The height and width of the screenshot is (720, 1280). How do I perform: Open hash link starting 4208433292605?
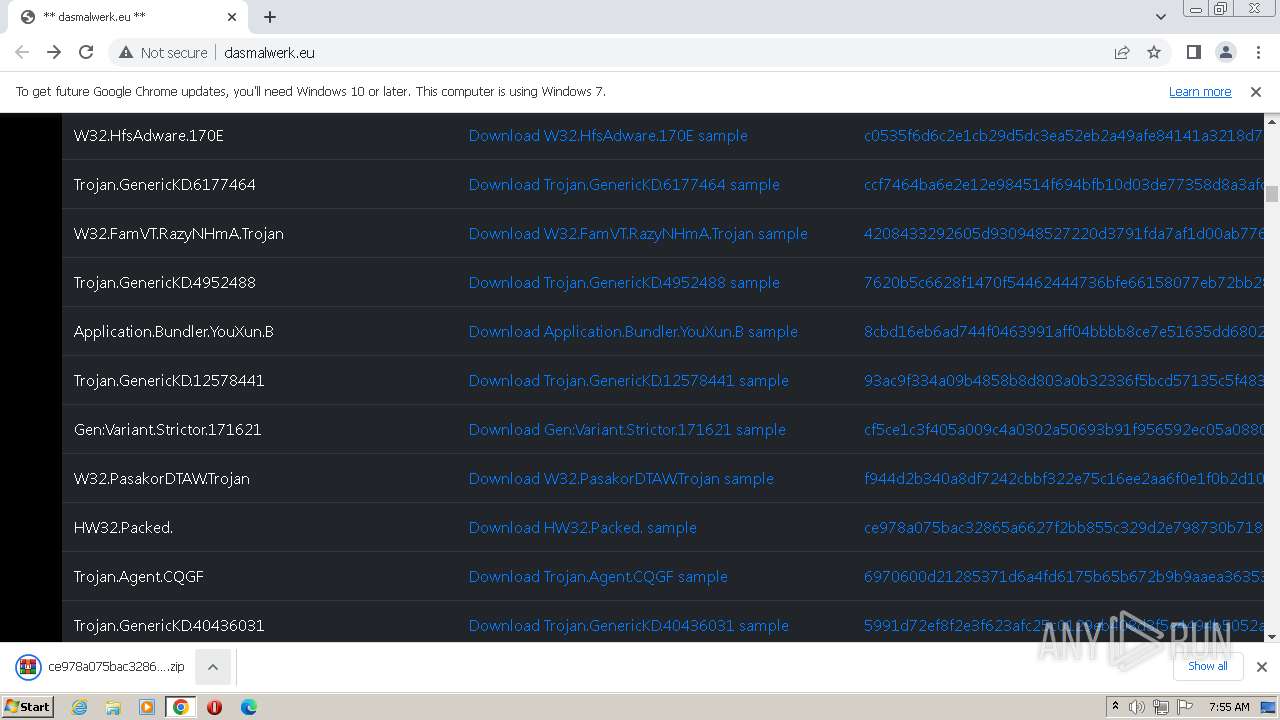click(x=1064, y=233)
